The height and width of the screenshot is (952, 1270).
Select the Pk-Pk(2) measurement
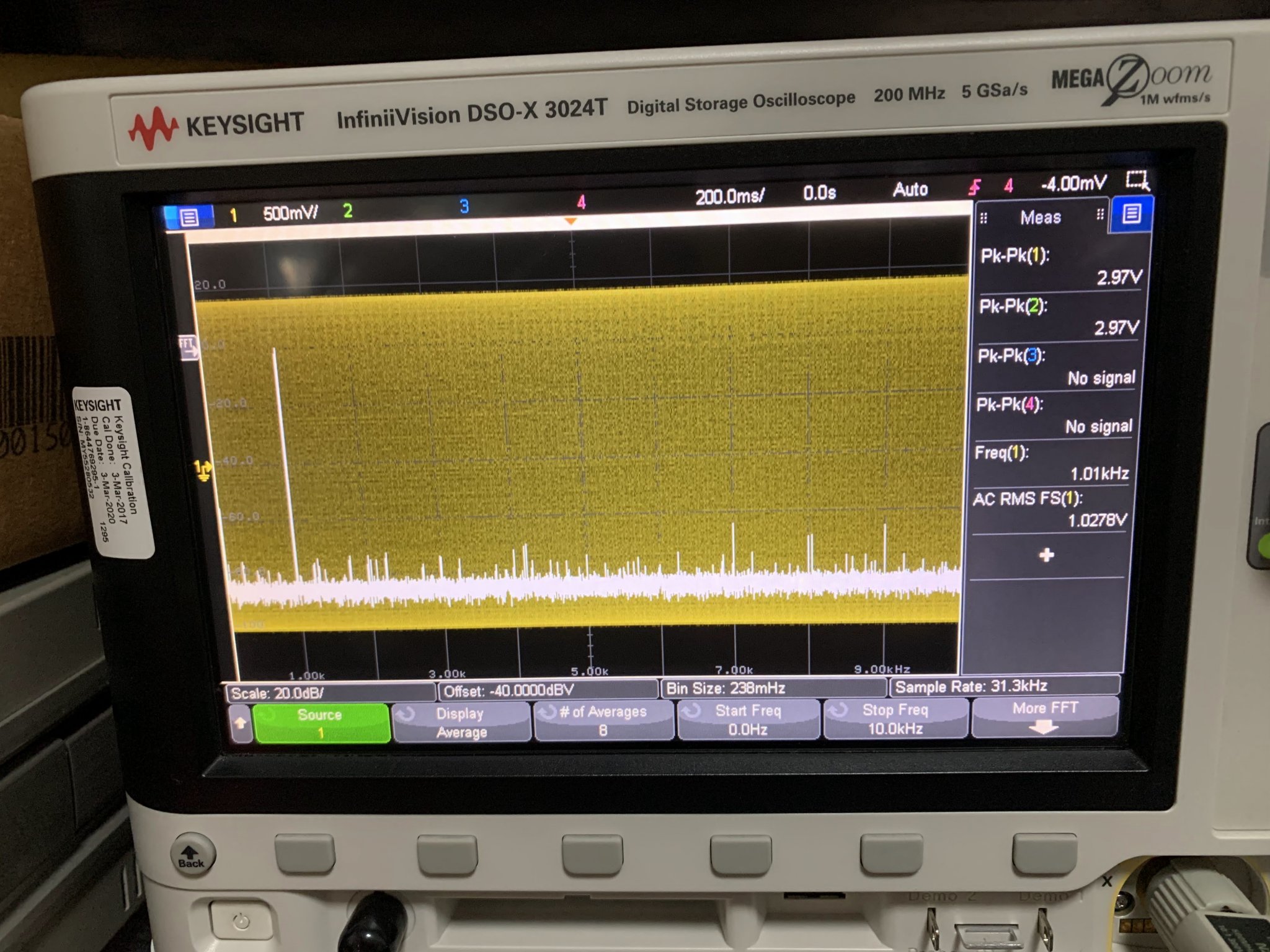[1059, 317]
